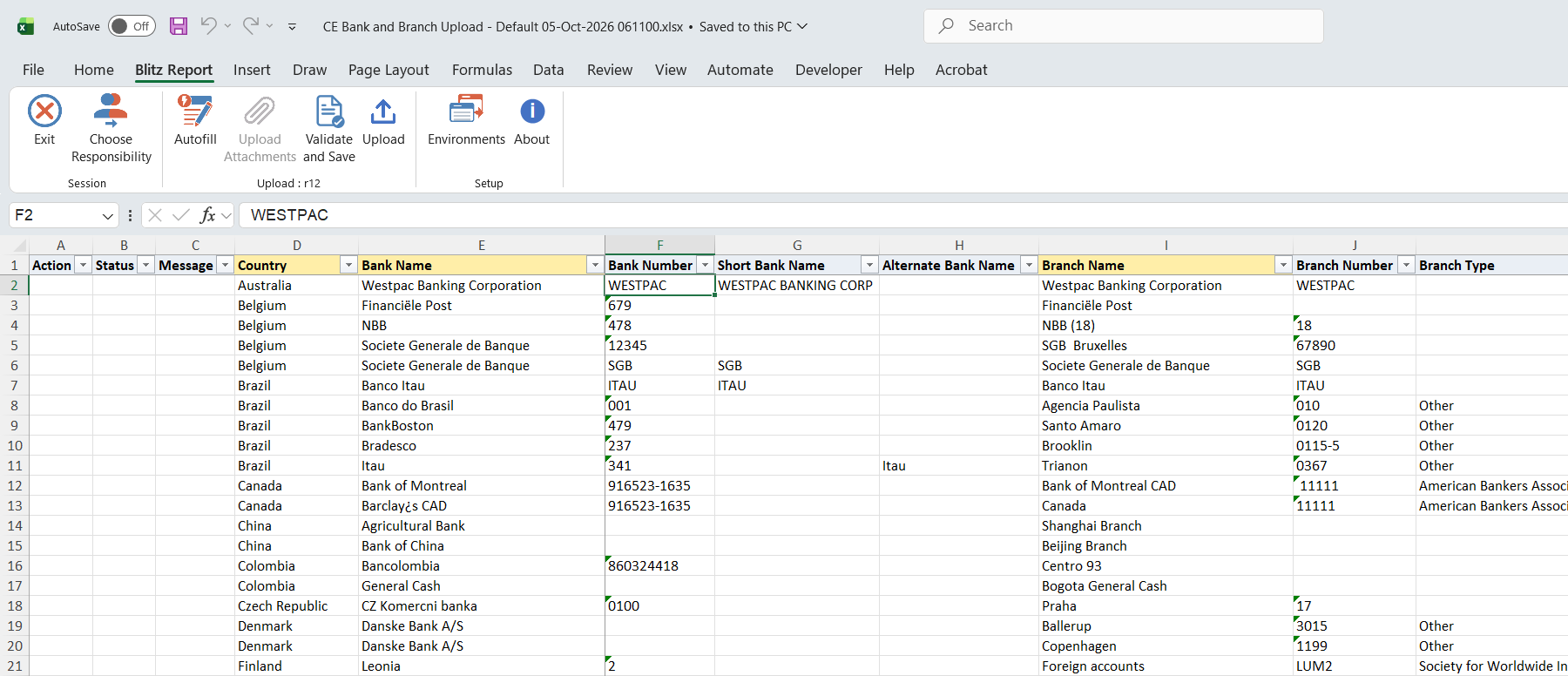Click the Excel app icon
This screenshot has height=676, width=1568.
click(26, 26)
